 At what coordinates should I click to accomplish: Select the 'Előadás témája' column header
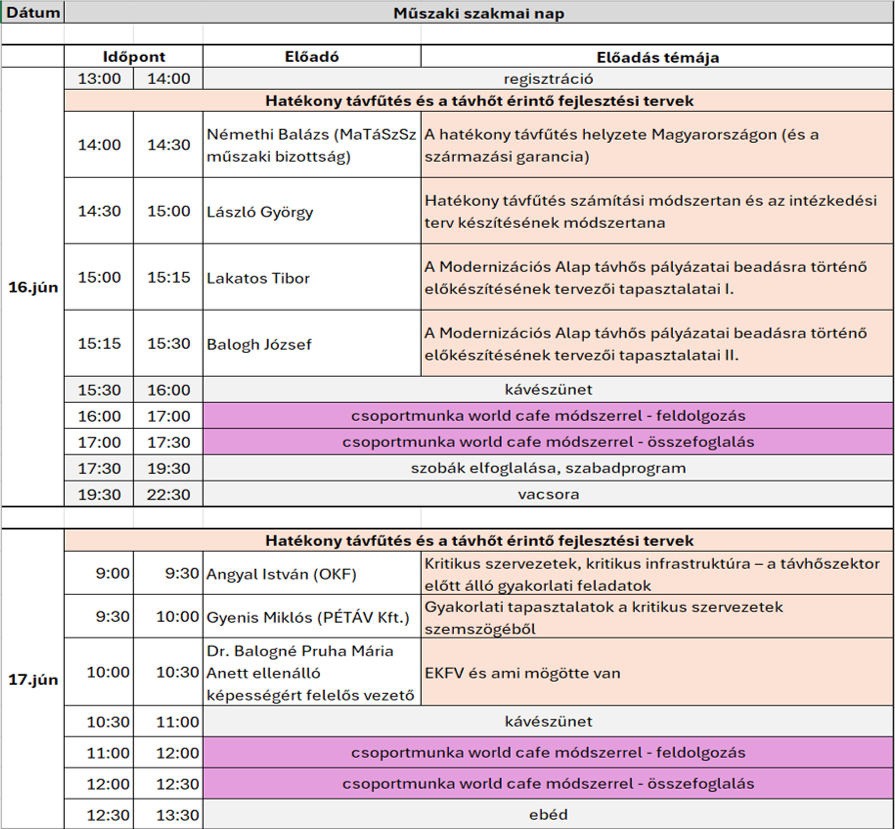coord(658,57)
